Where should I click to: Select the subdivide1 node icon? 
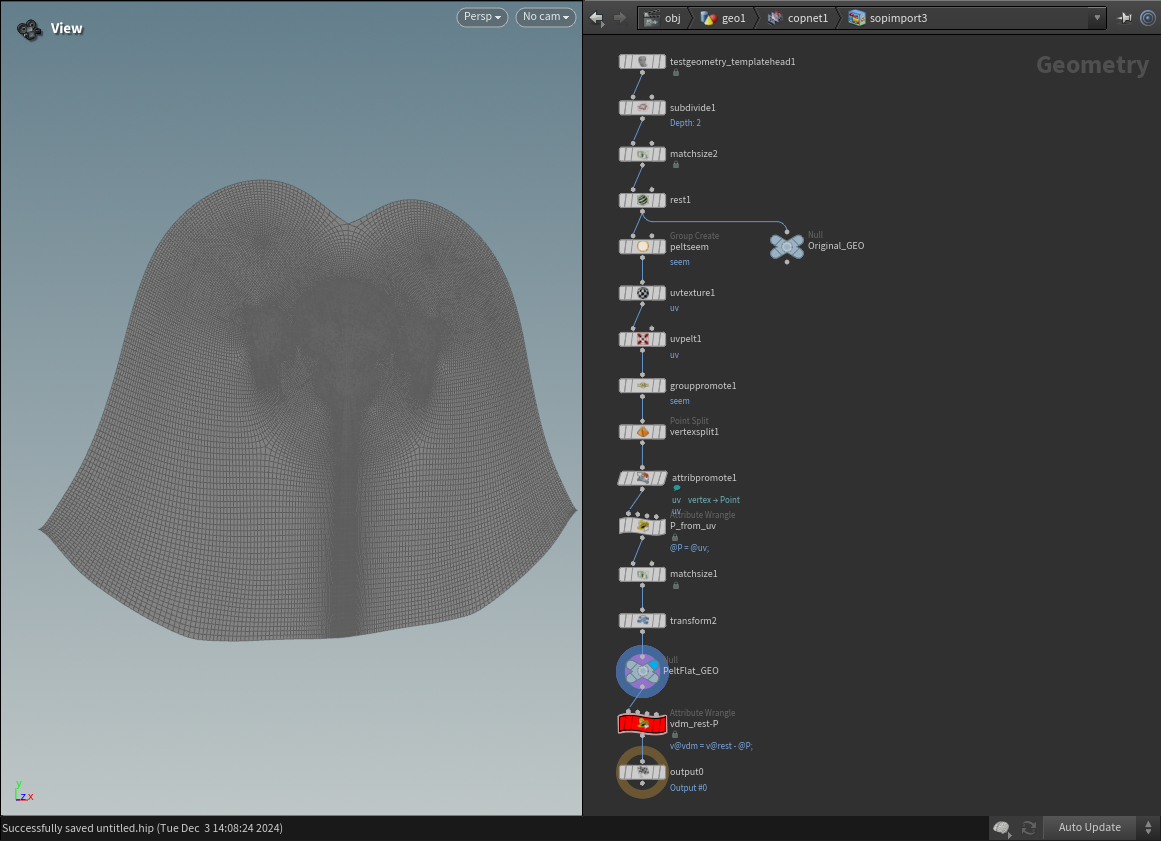pos(642,107)
